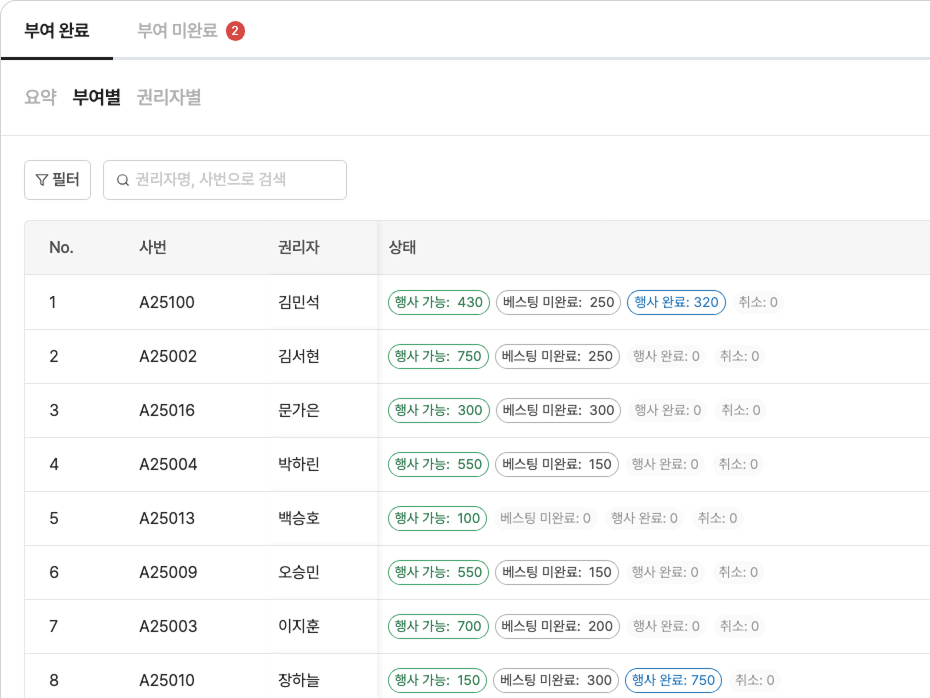
Task: Select the 부여 완료 tab
Action: [x=57, y=31]
